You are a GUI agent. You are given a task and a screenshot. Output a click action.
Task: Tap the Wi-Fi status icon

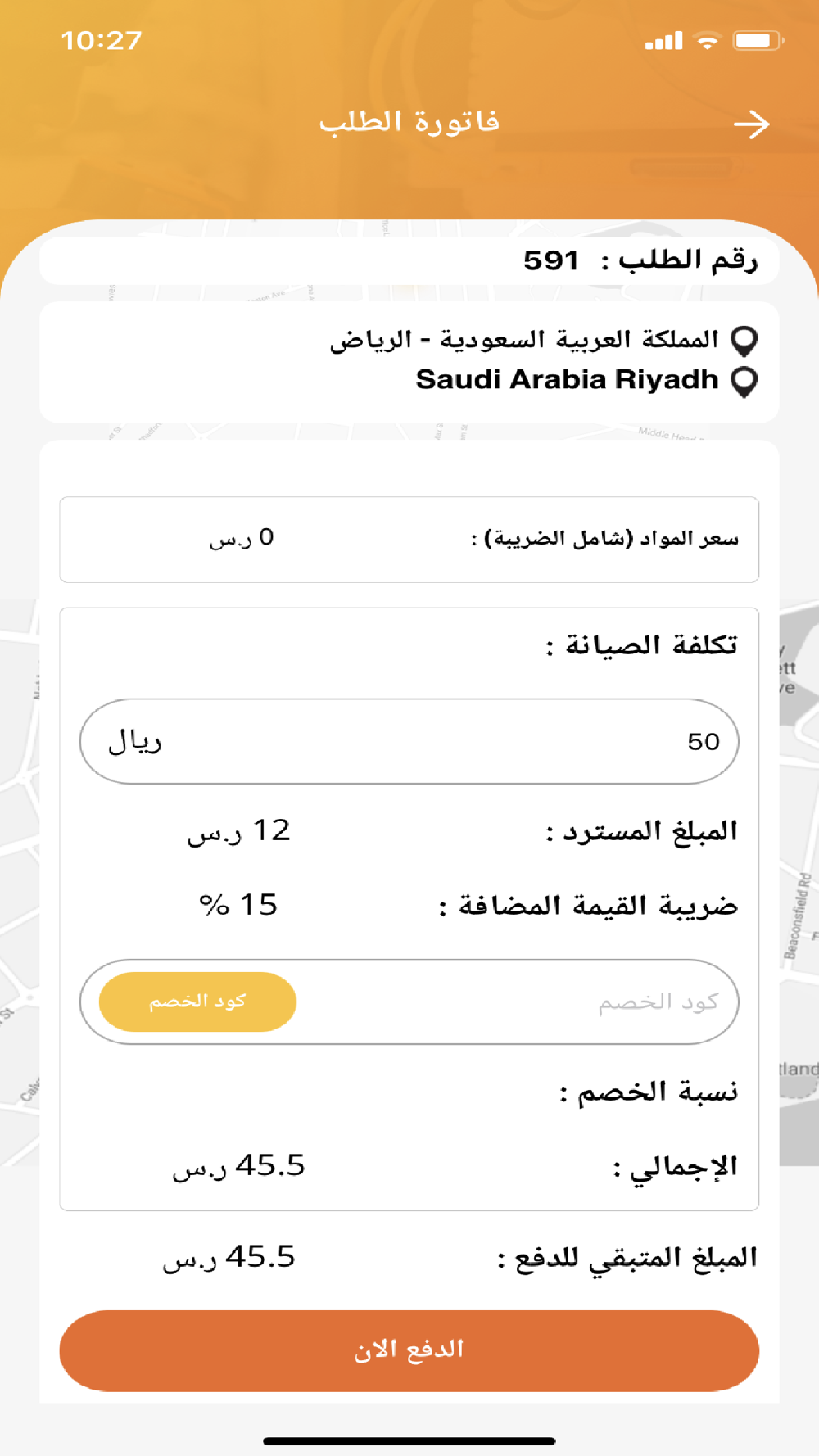[x=707, y=41]
